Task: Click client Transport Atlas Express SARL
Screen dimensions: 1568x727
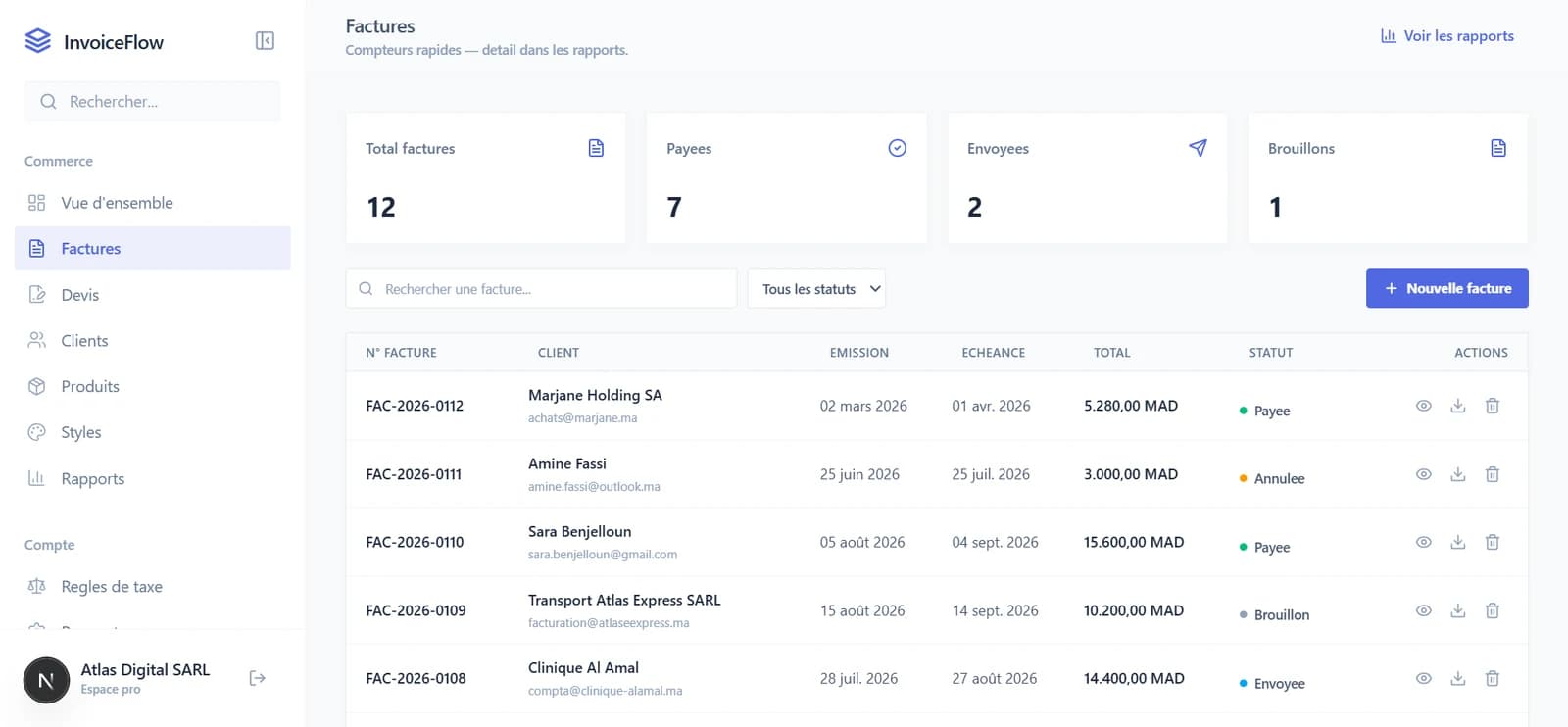Action: pyautogui.click(x=624, y=601)
